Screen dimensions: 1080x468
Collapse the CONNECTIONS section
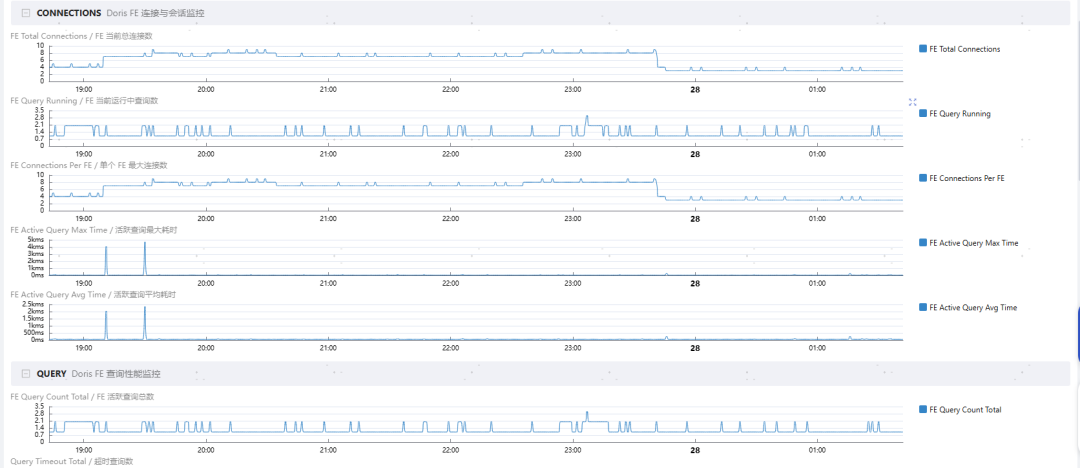click(26, 13)
